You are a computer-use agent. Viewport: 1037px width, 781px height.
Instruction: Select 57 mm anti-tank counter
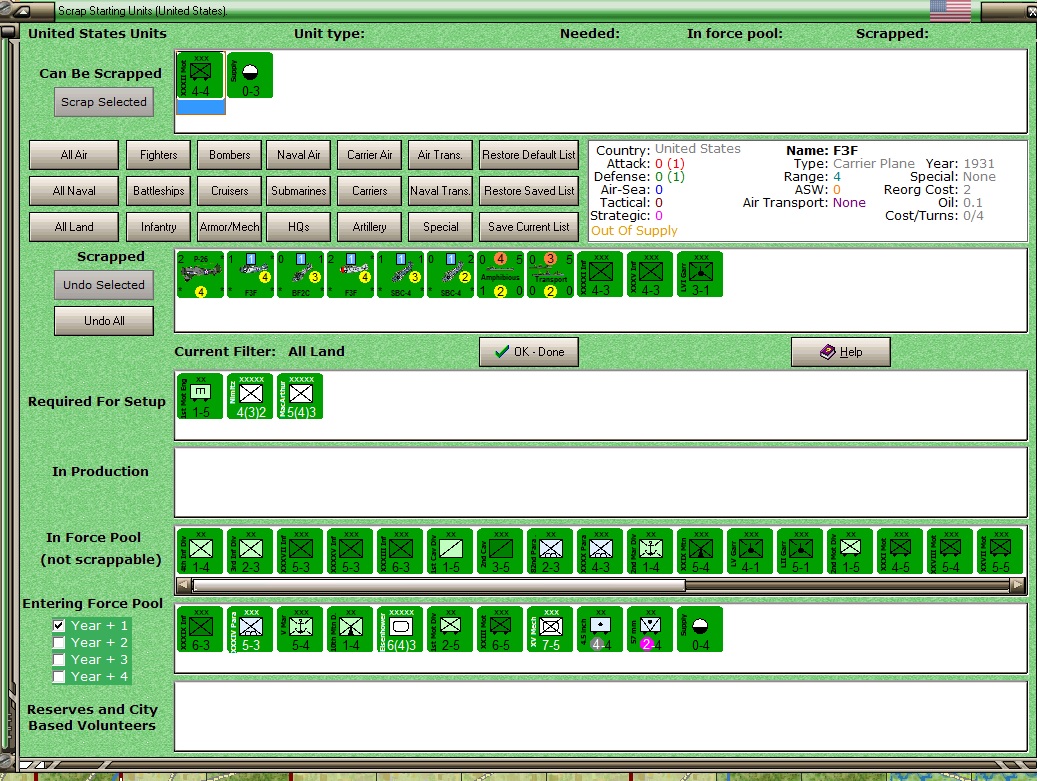[x=650, y=630]
